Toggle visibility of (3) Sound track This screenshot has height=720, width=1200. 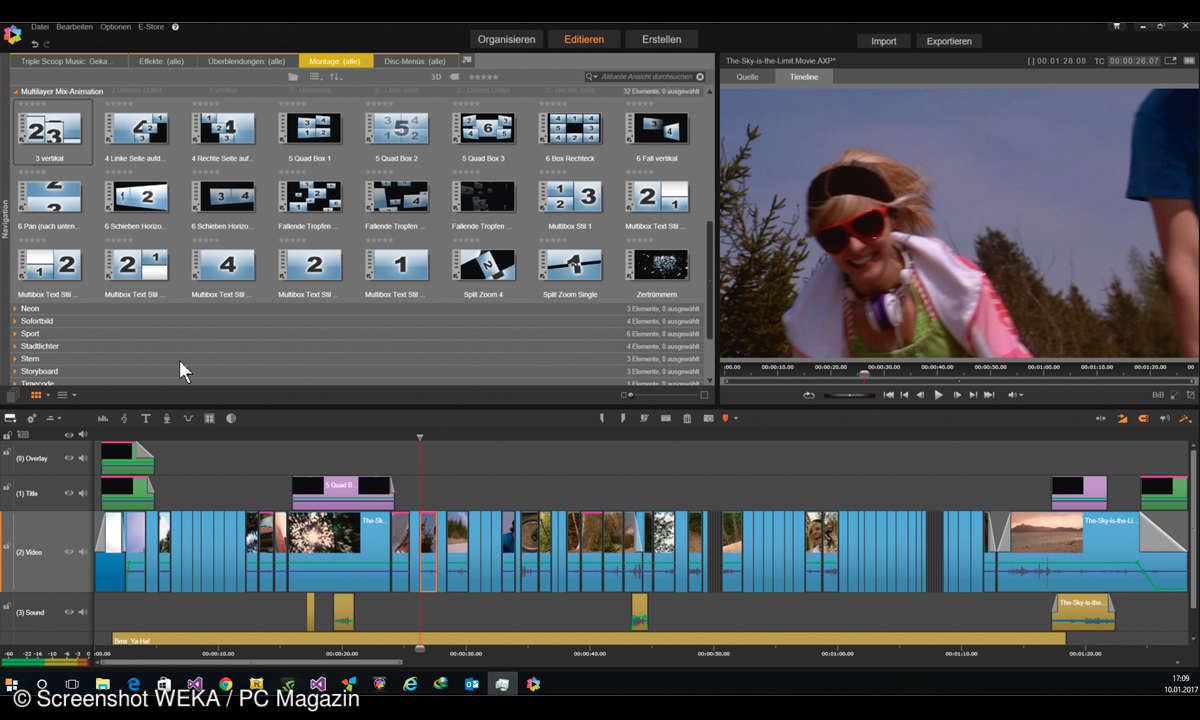click(x=69, y=612)
